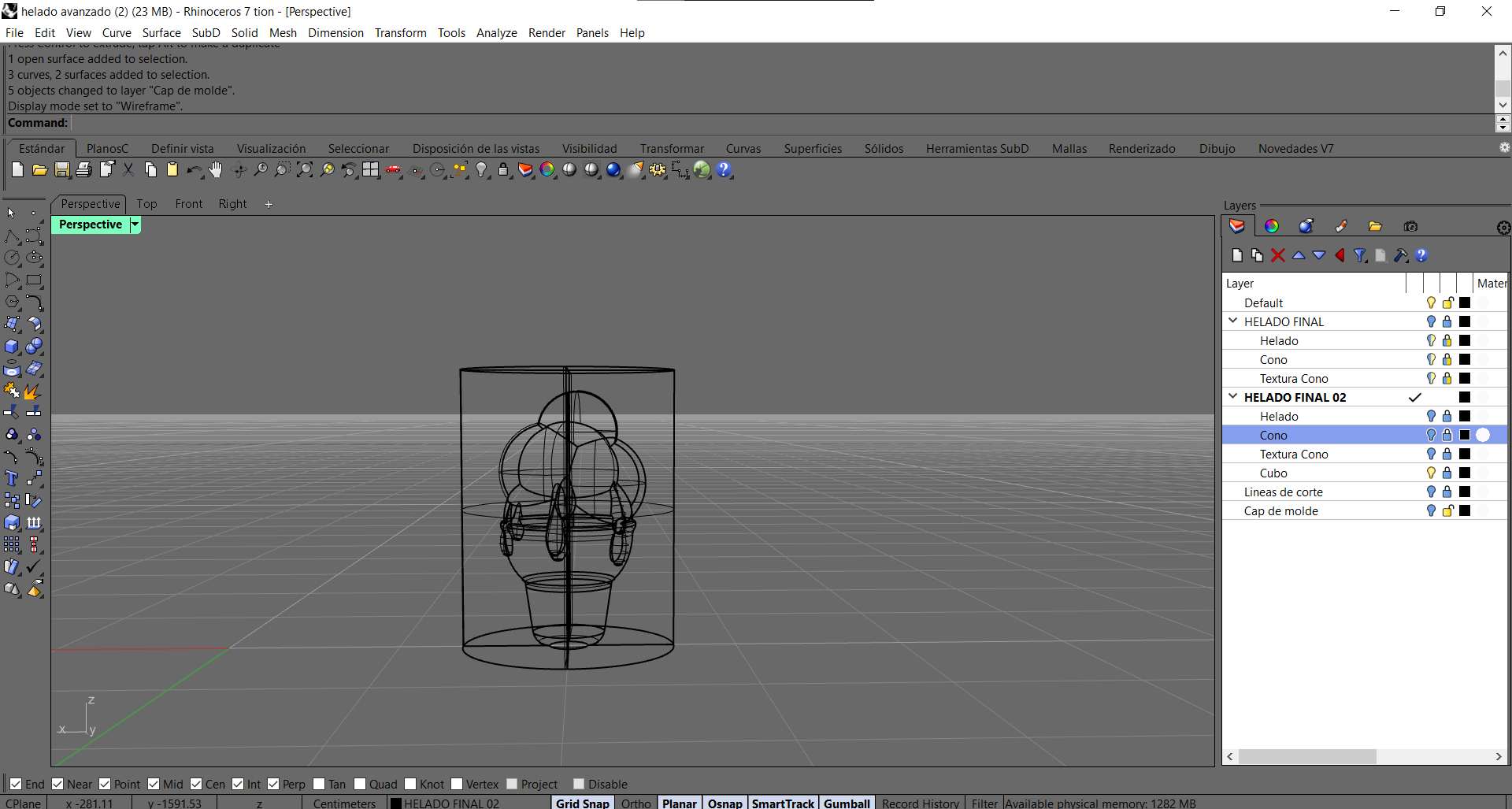The image size is (1512, 809).
Task: Collapse the HELADO FINAL layer group
Action: click(1233, 321)
